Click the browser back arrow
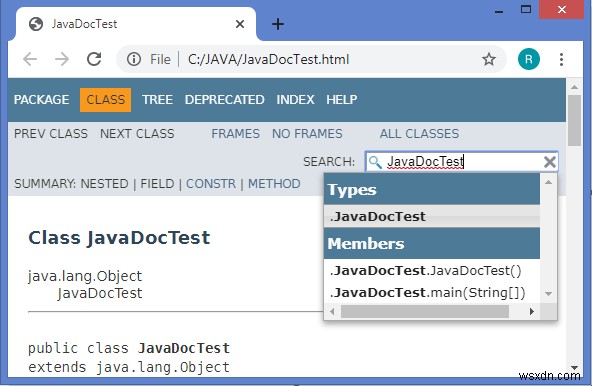This screenshot has height=386, width=592. [x=30, y=59]
